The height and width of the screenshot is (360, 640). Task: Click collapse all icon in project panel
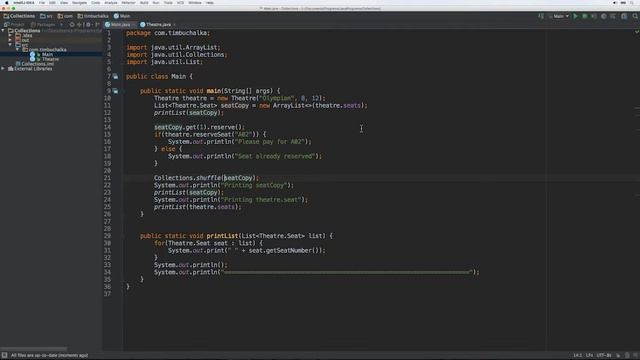[x=80, y=24]
